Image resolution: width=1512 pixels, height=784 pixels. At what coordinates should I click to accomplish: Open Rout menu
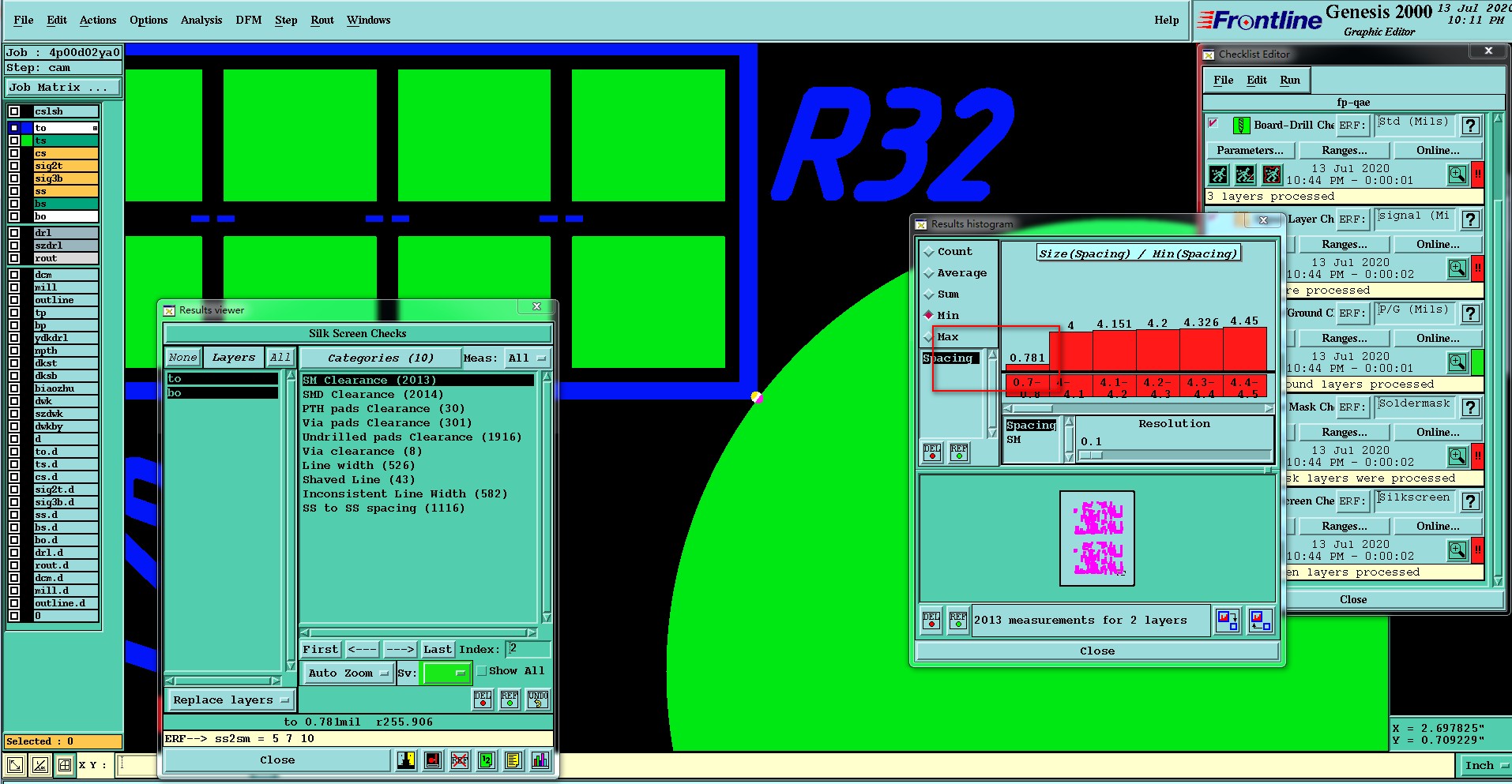pos(322,20)
